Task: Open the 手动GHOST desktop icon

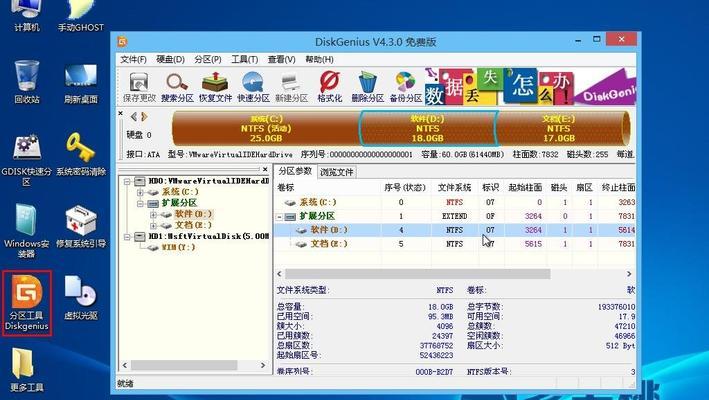Action: pyautogui.click(x=81, y=16)
